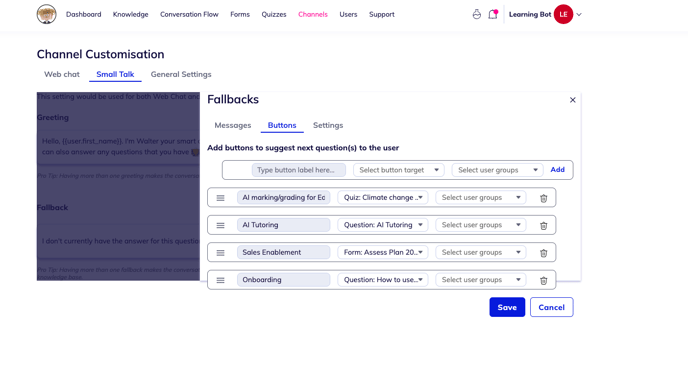Open user groups dropdown in new button row
This screenshot has height=384, width=688.
click(498, 170)
